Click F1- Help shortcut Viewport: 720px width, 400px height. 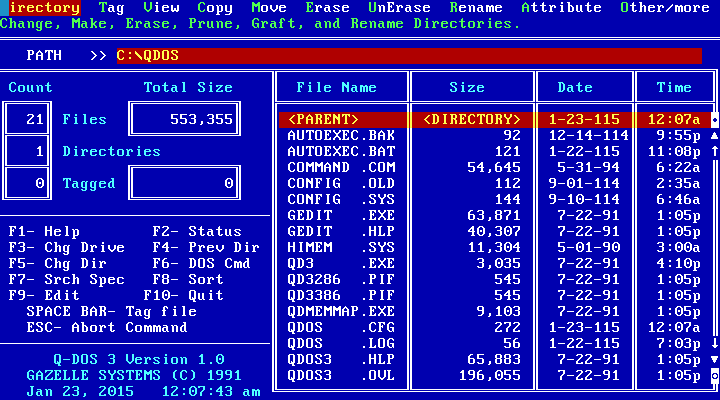44,231
